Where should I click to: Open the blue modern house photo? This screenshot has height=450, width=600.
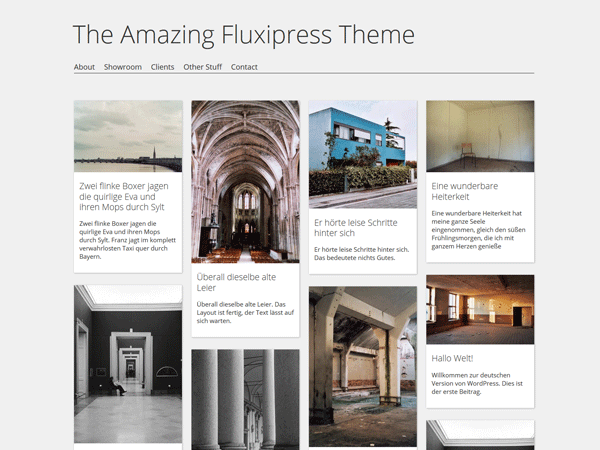pos(362,153)
